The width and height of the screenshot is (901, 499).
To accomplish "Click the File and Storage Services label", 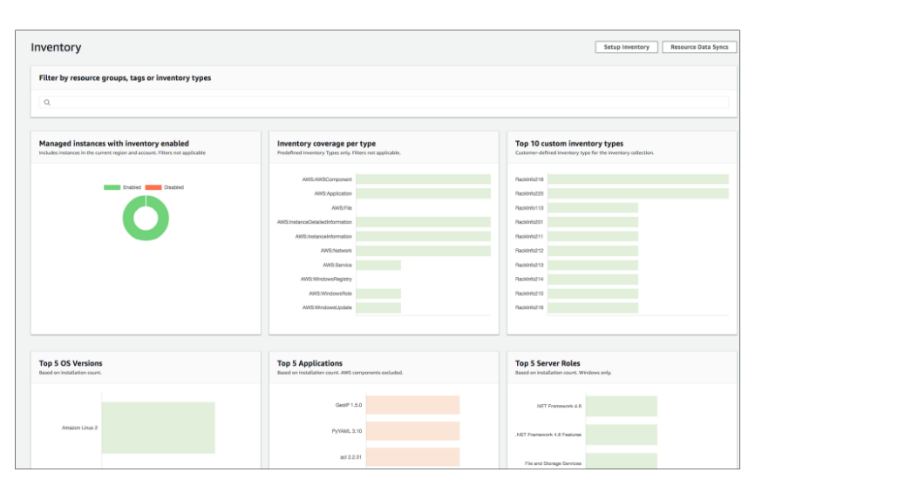I will 553,463.
